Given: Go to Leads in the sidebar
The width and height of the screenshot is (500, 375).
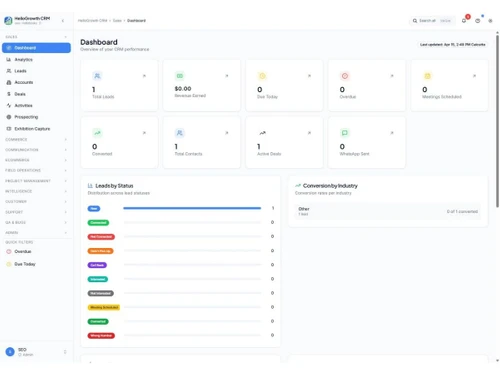Looking at the screenshot, I should pyautogui.click(x=36, y=71).
